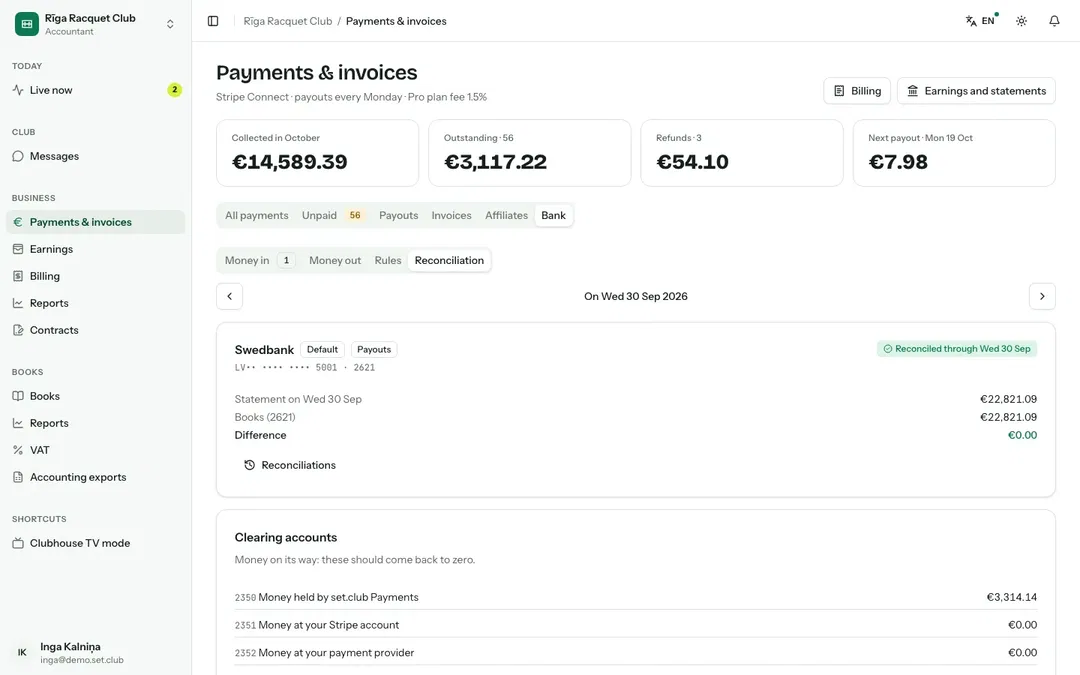Open Reconciliations history link
Image resolution: width=1080 pixels, height=675 pixels.
tap(290, 466)
